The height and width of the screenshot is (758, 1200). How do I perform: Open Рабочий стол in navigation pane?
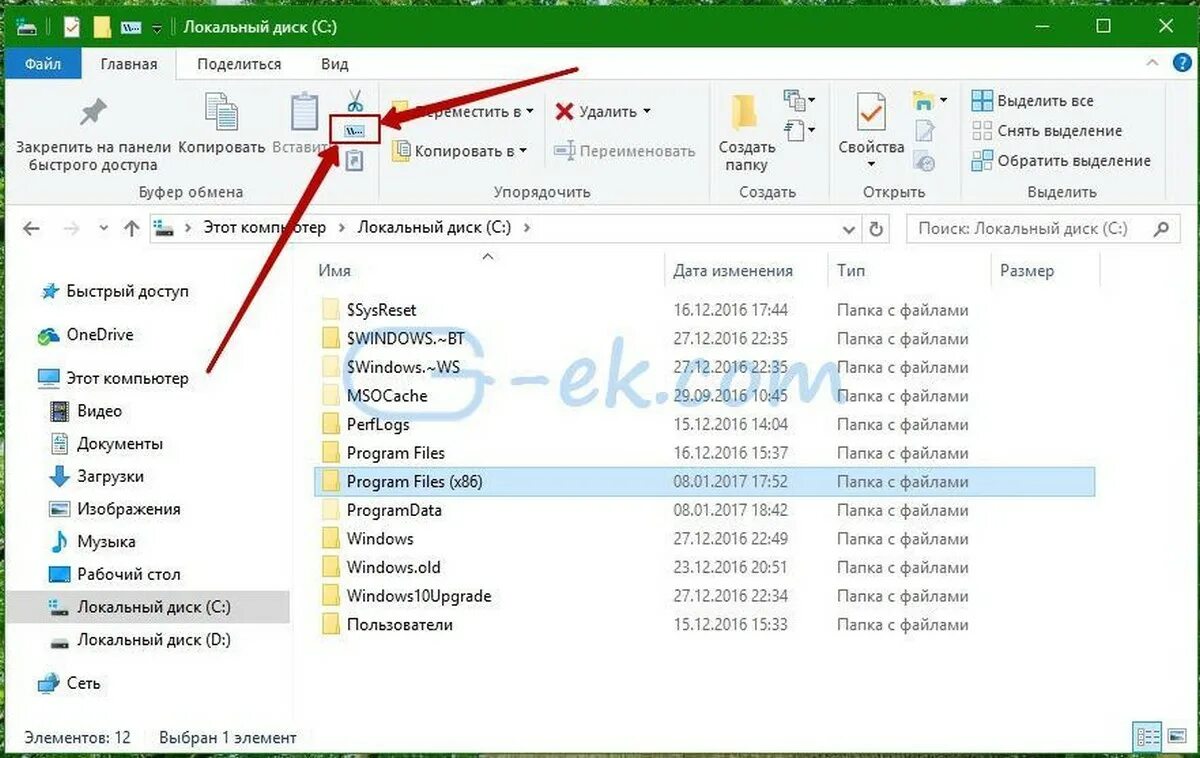[x=115, y=574]
